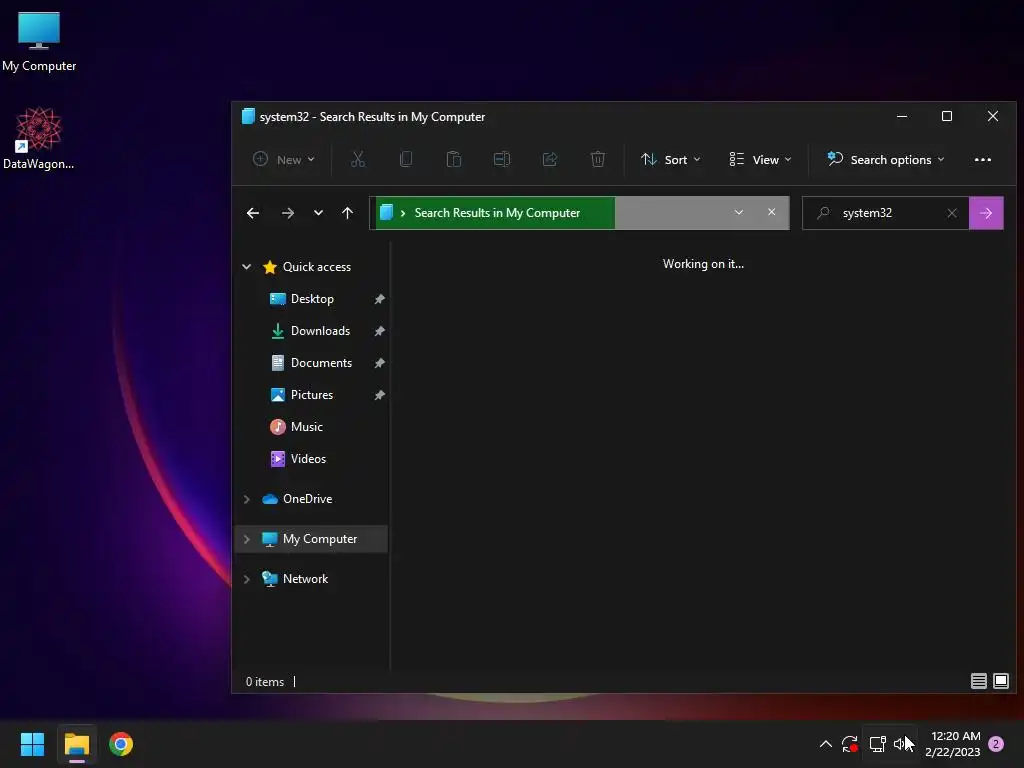Open the New dropdown menu
This screenshot has width=1024, height=768.
click(x=283, y=159)
